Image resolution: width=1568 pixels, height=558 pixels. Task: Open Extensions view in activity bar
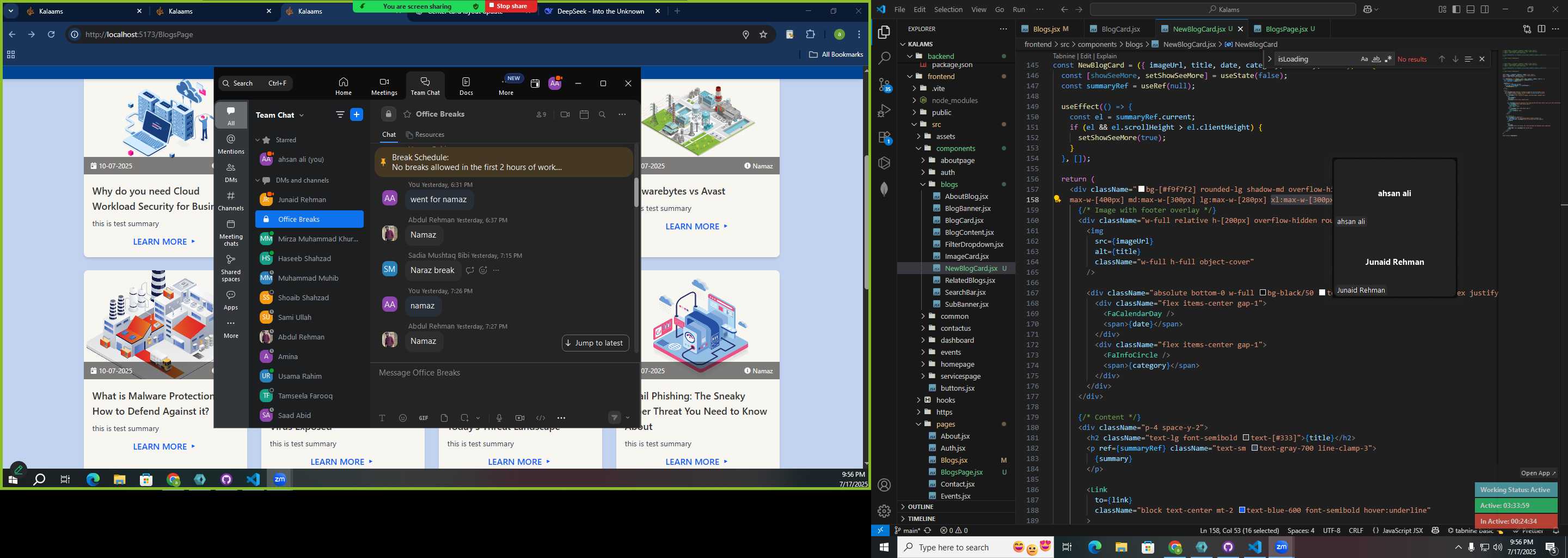pyautogui.click(x=884, y=138)
